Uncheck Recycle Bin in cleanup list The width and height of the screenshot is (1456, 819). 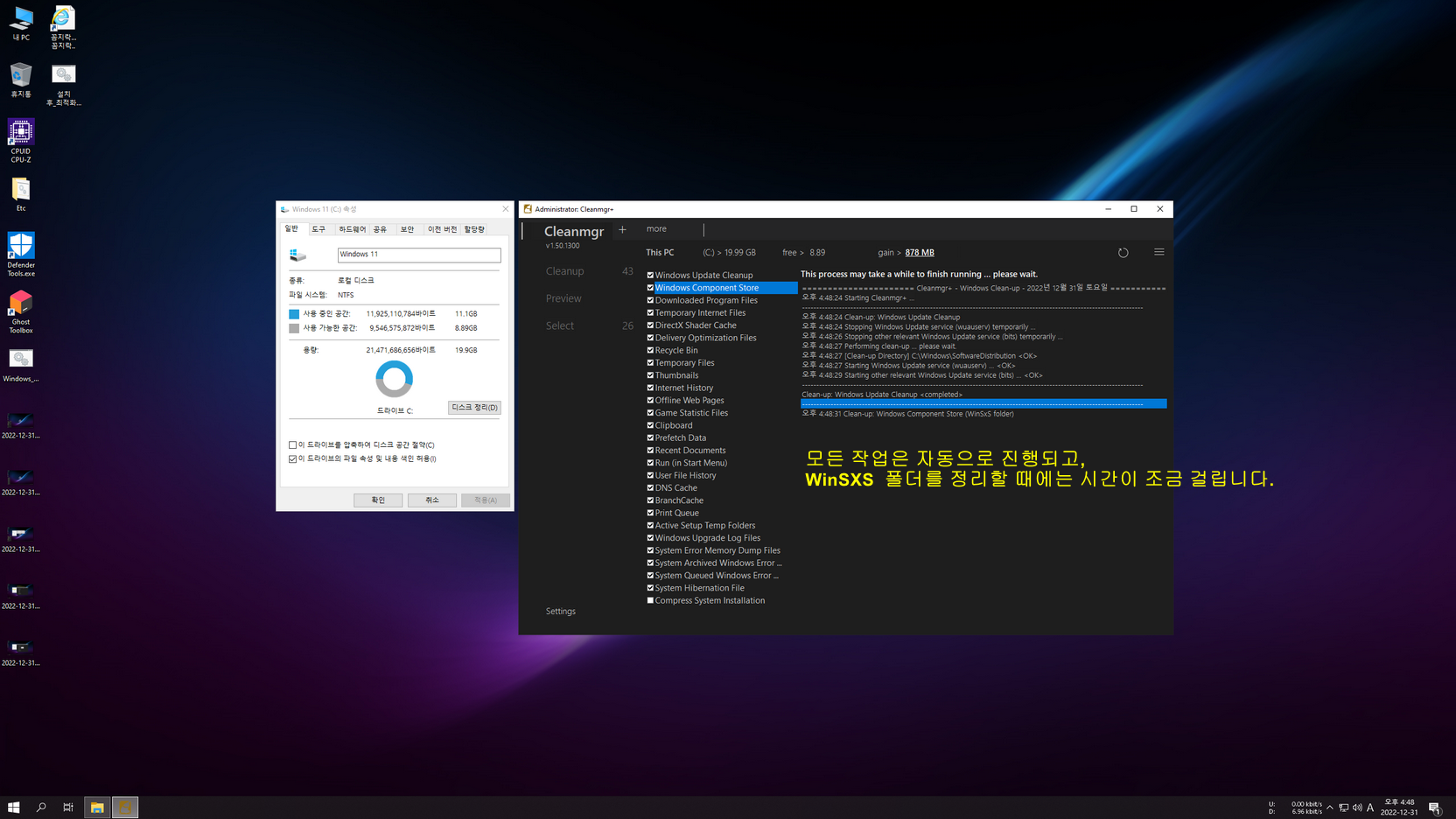[650, 350]
